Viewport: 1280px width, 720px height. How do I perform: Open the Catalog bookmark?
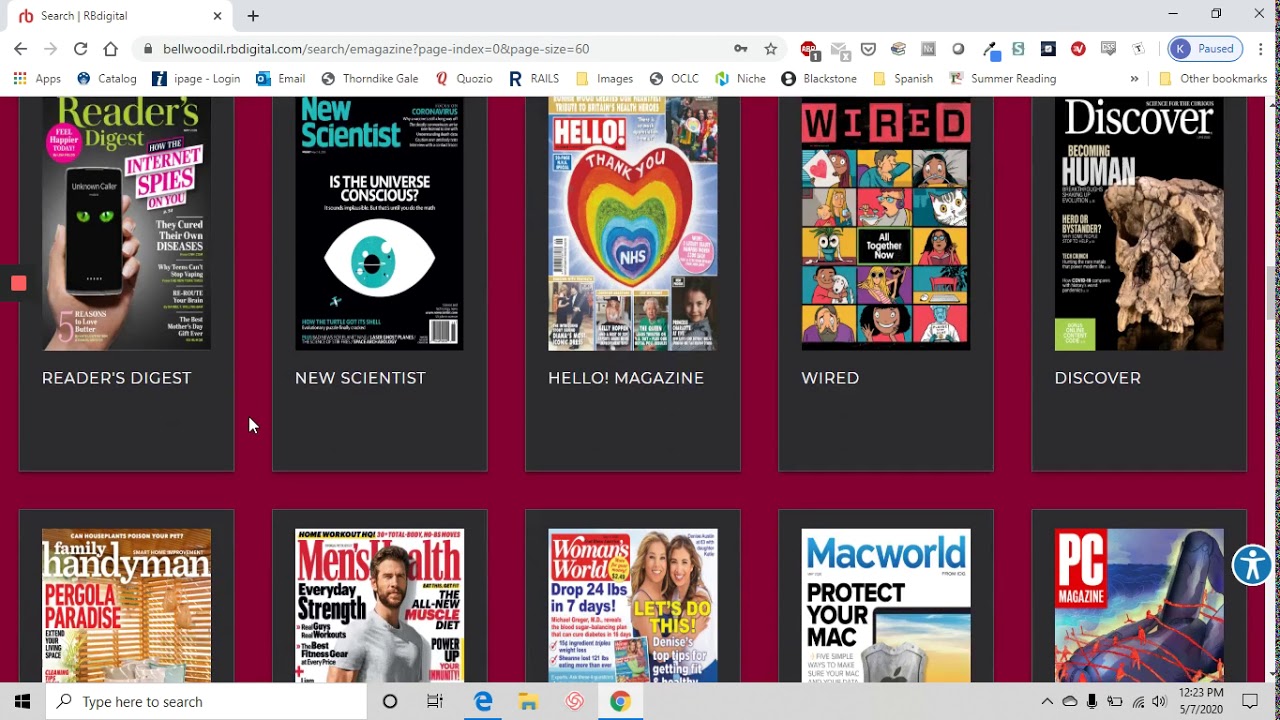106,79
